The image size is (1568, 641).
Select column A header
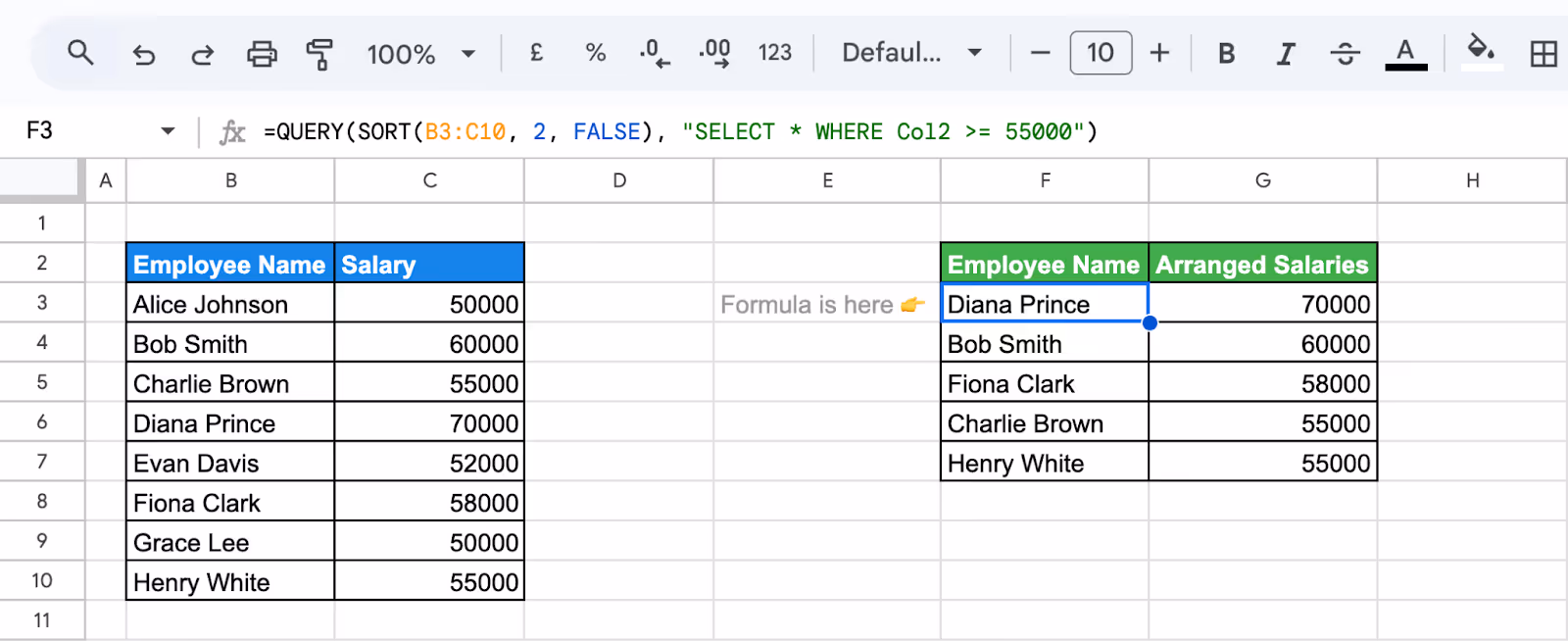pyautogui.click(x=106, y=180)
